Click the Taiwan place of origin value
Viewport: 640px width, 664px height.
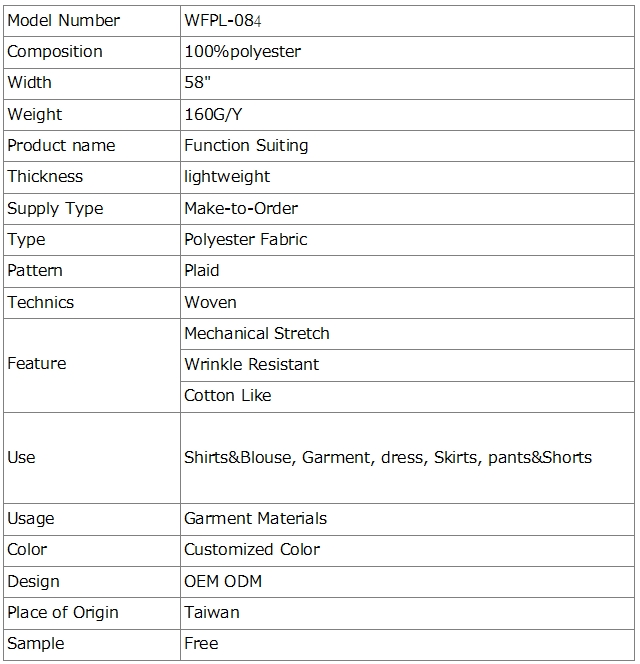(x=212, y=612)
